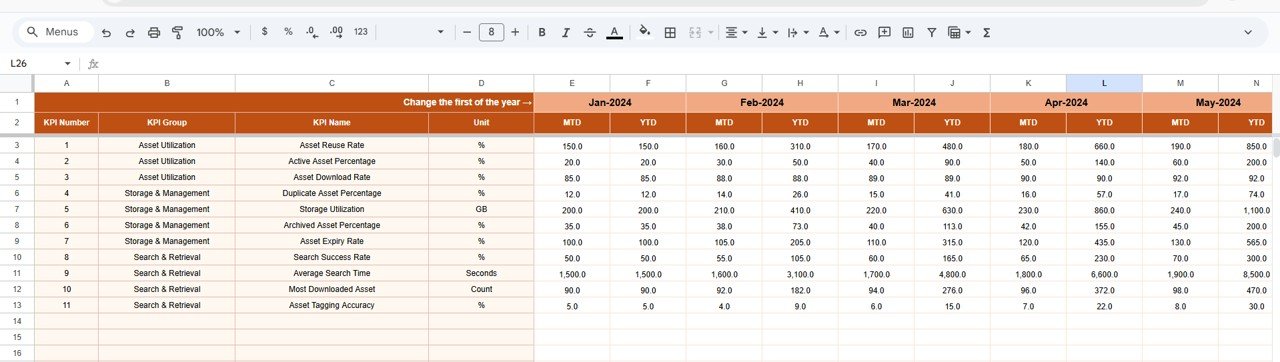This screenshot has height=362, width=1280.
Task: Insert a chart
Action: (x=908, y=32)
